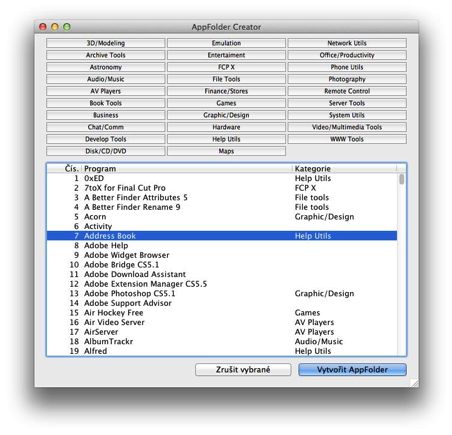Screen dimensions: 452x435
Task: Select the Disk/CD/DVD category button
Action: (106, 151)
